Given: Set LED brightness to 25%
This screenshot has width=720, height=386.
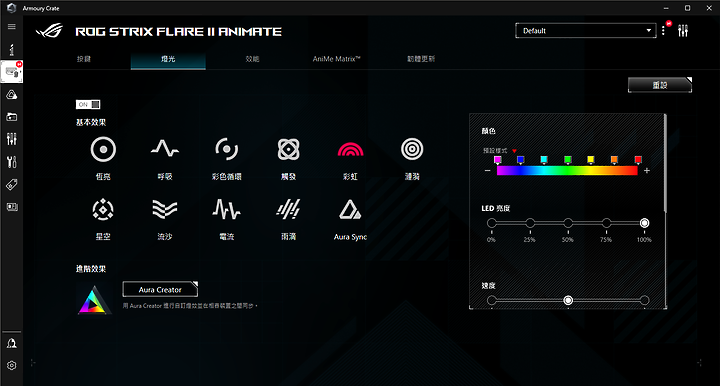Looking at the screenshot, I should (530, 223).
